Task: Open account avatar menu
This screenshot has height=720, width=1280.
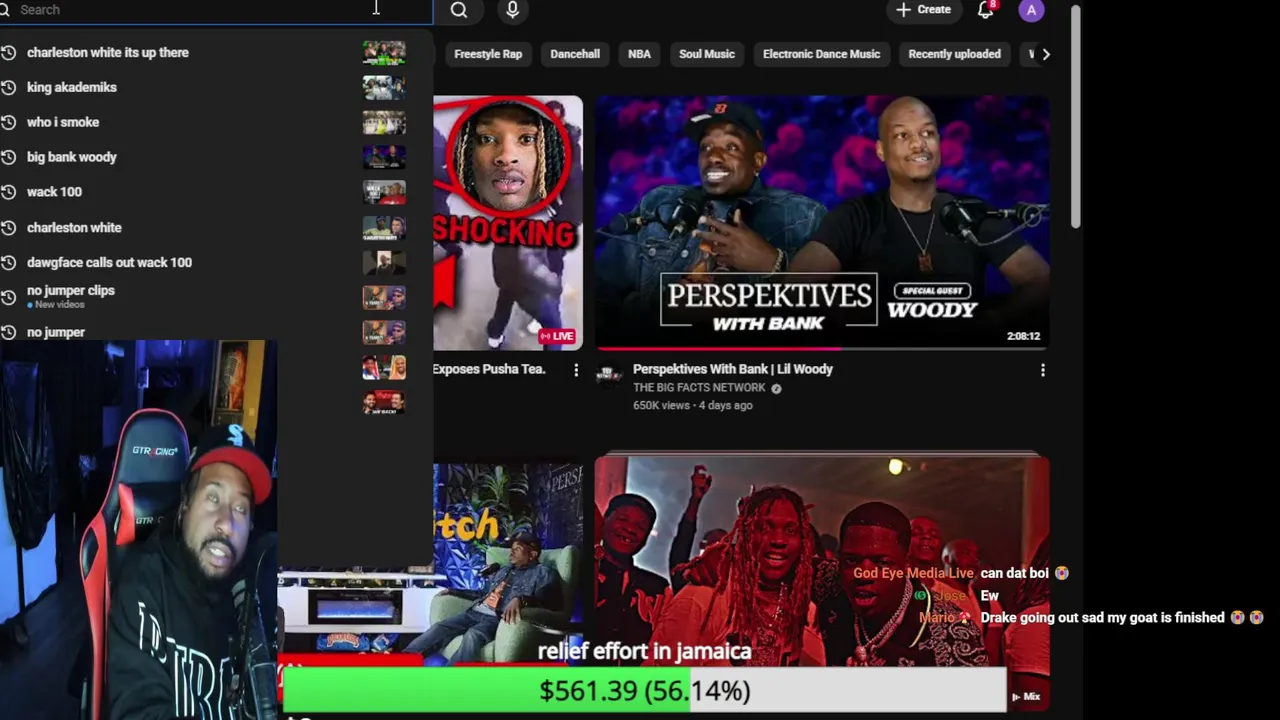Action: coord(1031,10)
